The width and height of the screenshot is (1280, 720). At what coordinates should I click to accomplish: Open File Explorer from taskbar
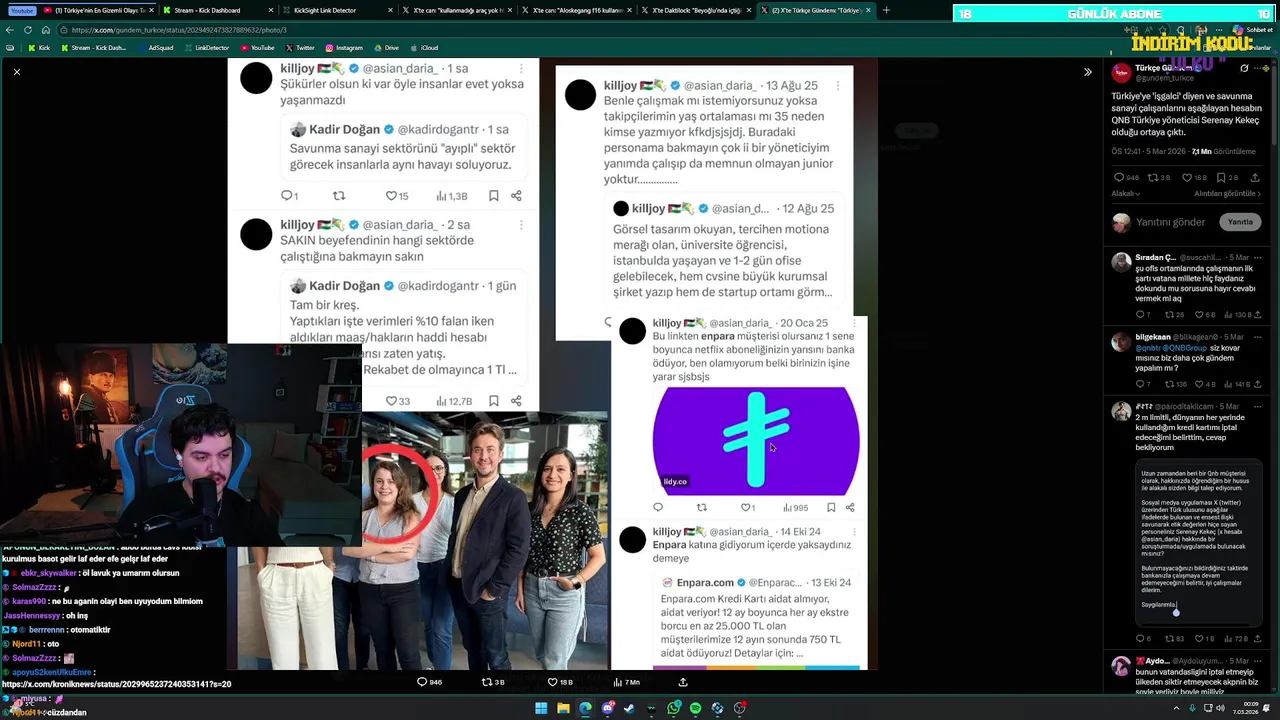pyautogui.click(x=563, y=708)
